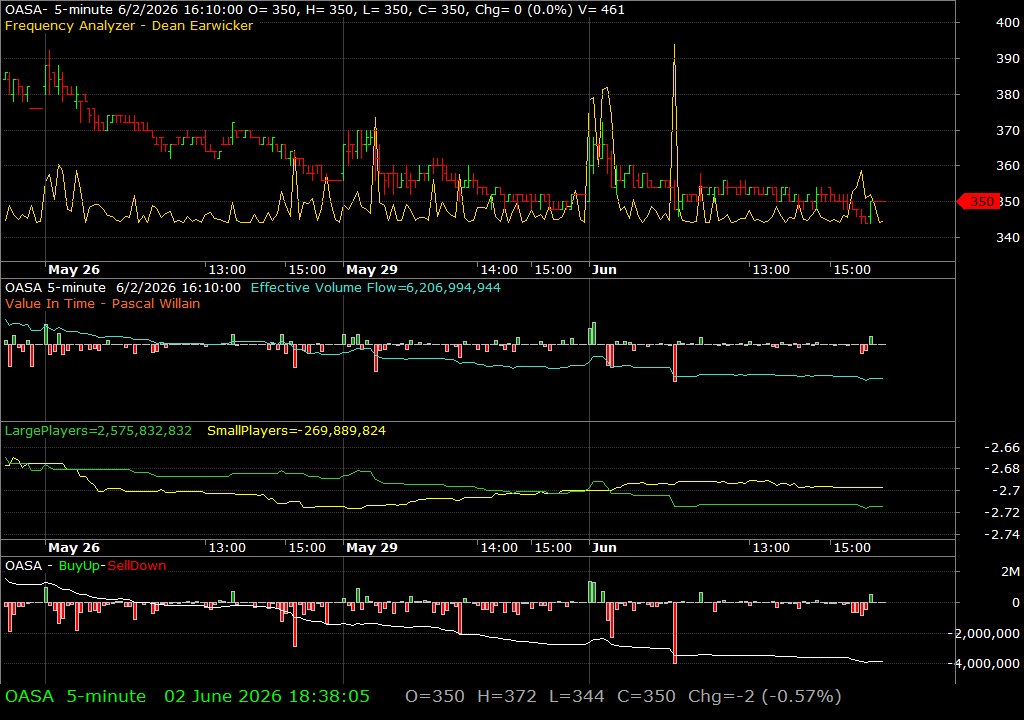This screenshot has width=1024, height=720.
Task: Select the 400 price axis label
Action: click(1008, 22)
